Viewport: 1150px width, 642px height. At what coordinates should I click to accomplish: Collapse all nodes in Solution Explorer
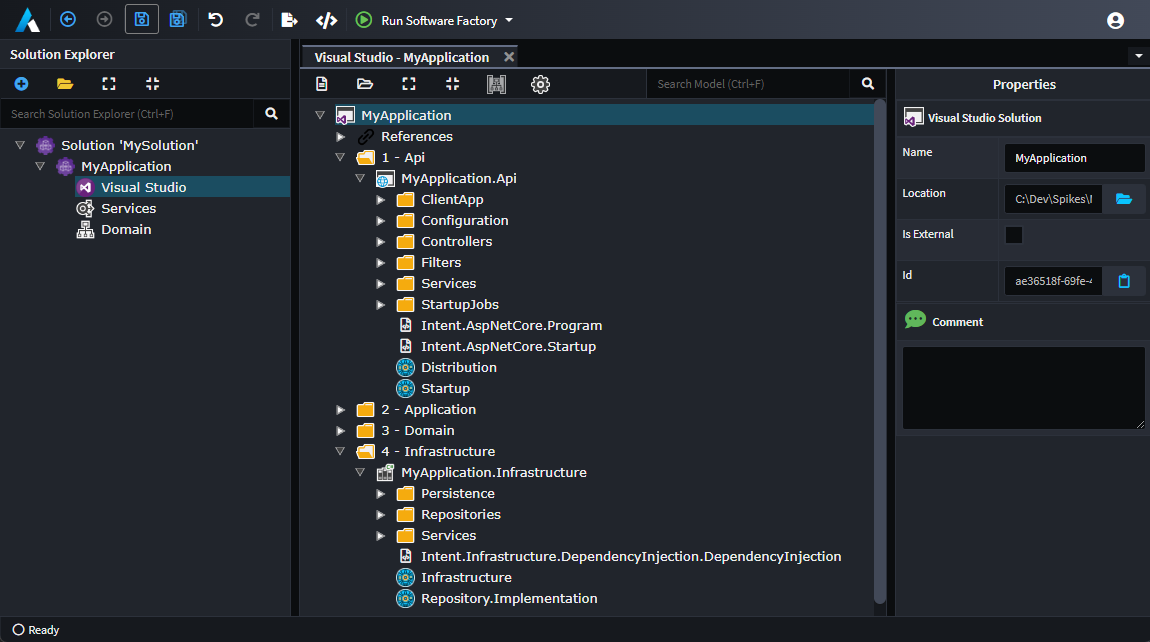tap(153, 84)
